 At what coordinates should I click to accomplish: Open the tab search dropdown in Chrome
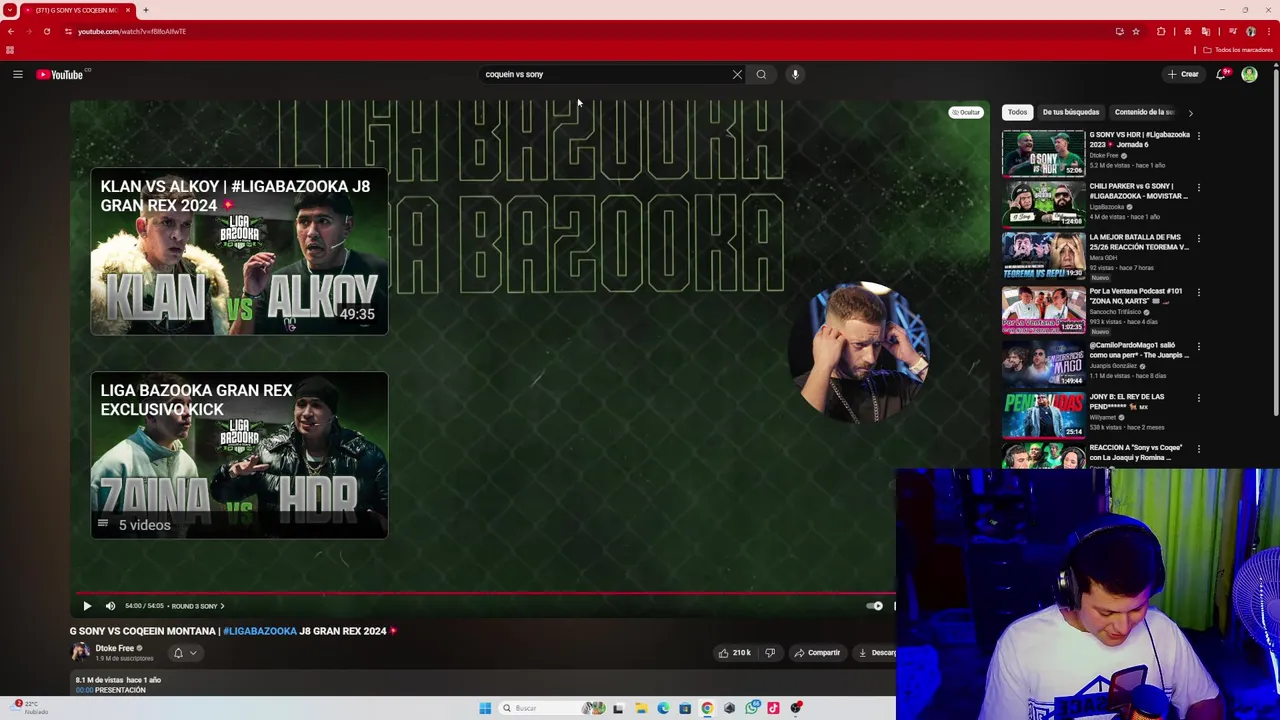pos(11,10)
